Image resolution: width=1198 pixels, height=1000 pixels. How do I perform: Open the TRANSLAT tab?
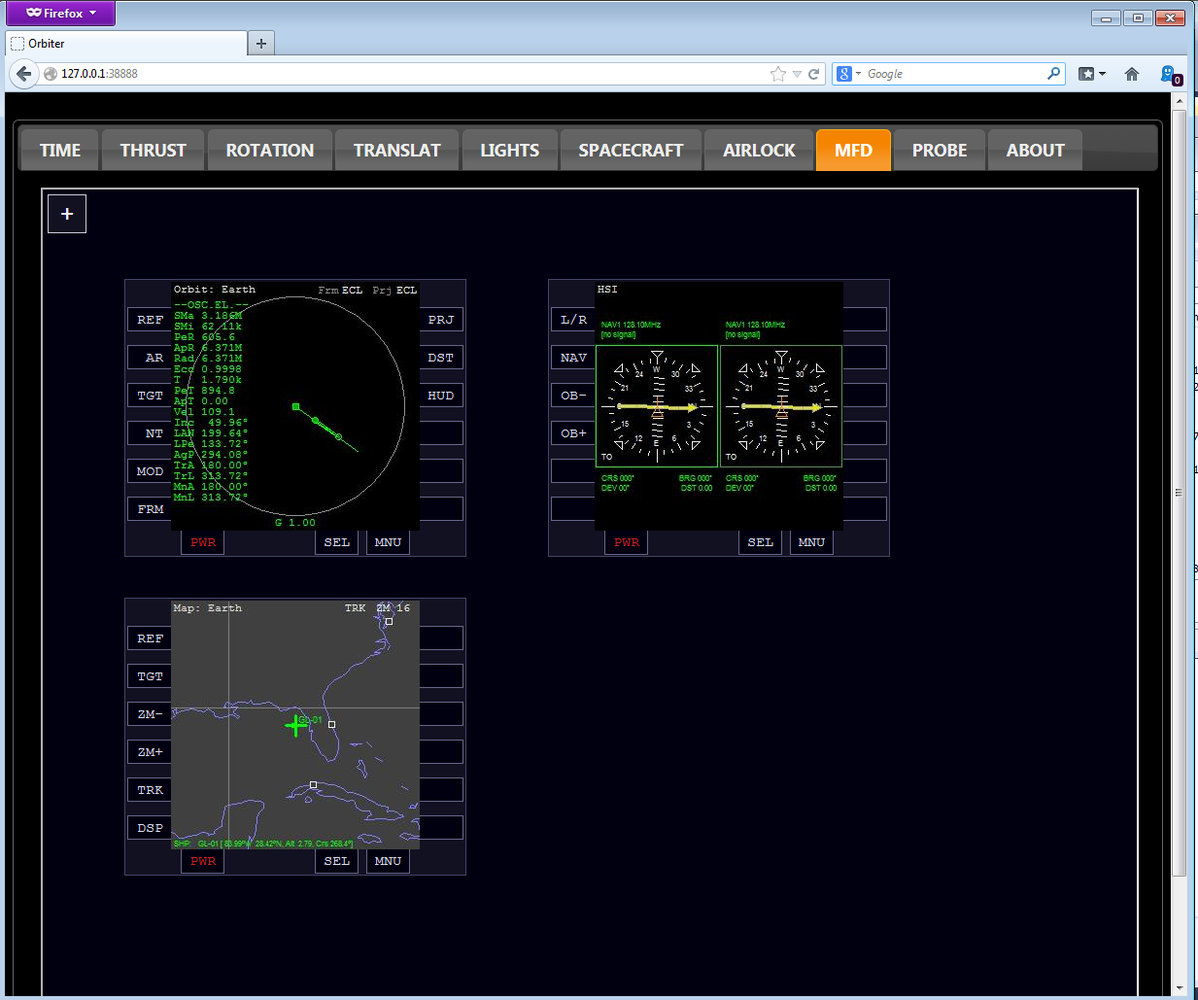coord(397,150)
